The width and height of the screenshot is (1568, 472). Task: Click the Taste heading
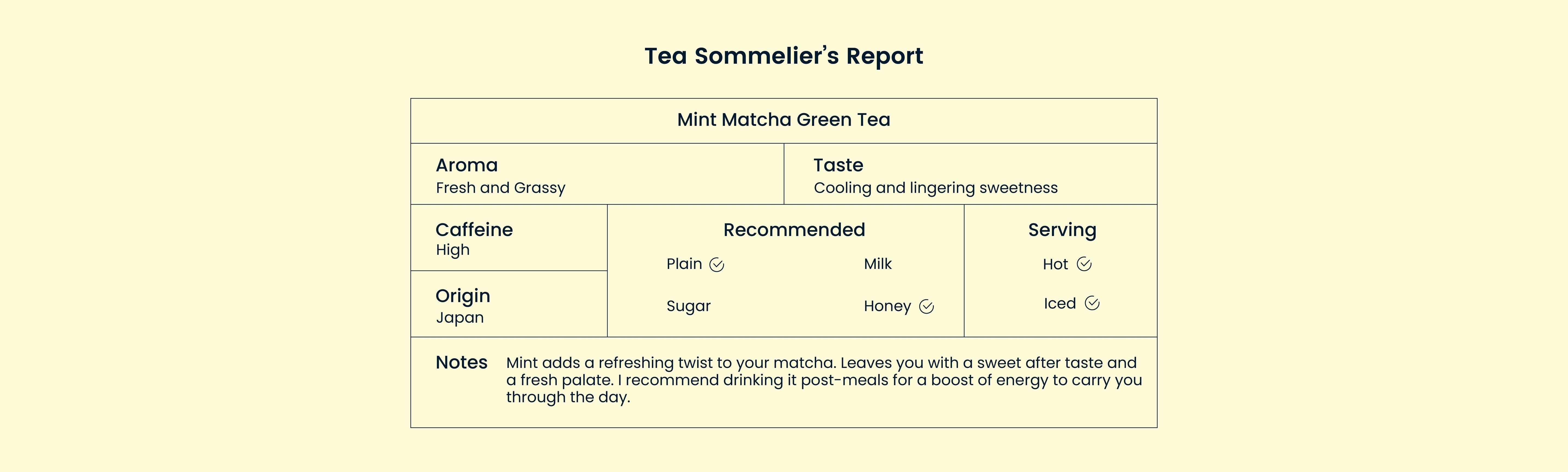click(x=838, y=165)
